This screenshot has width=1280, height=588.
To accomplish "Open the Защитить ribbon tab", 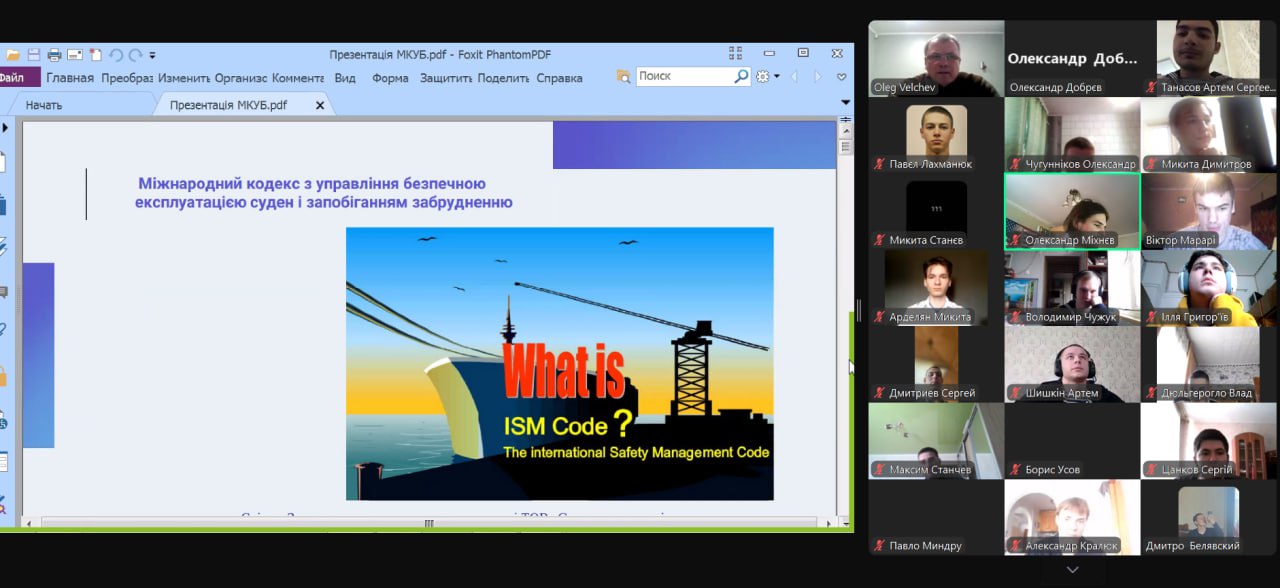I will pyautogui.click(x=446, y=78).
